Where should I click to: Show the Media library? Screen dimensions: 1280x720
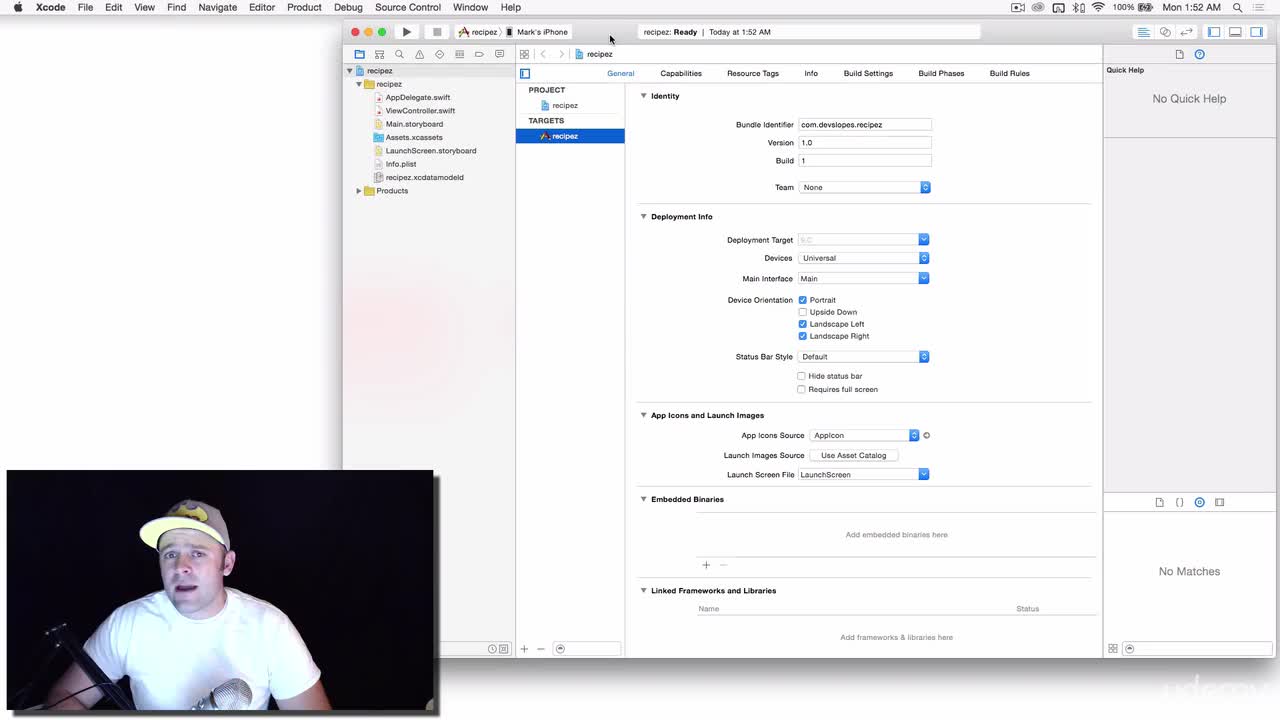tap(1219, 502)
